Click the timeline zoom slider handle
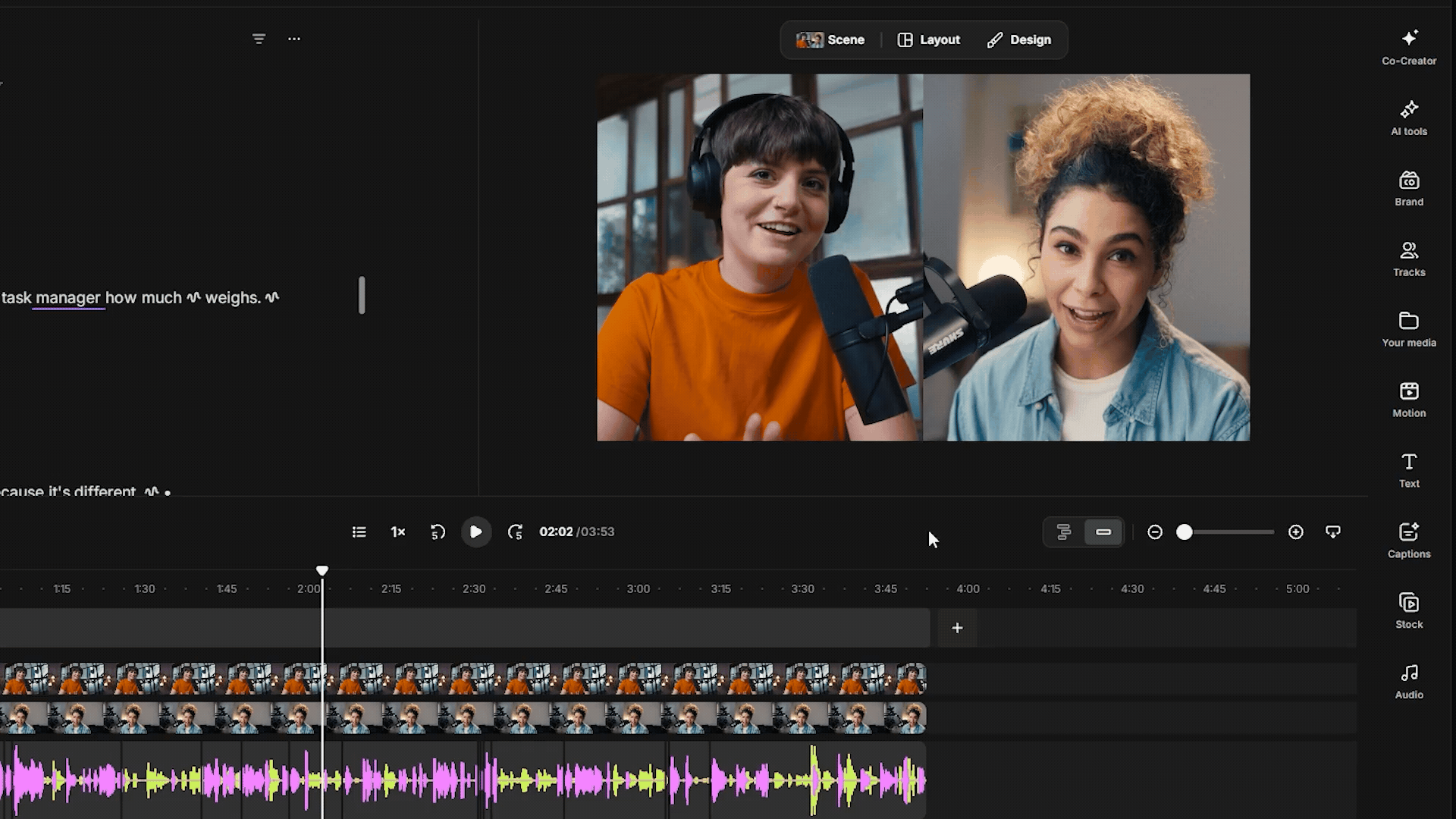 tap(1185, 532)
